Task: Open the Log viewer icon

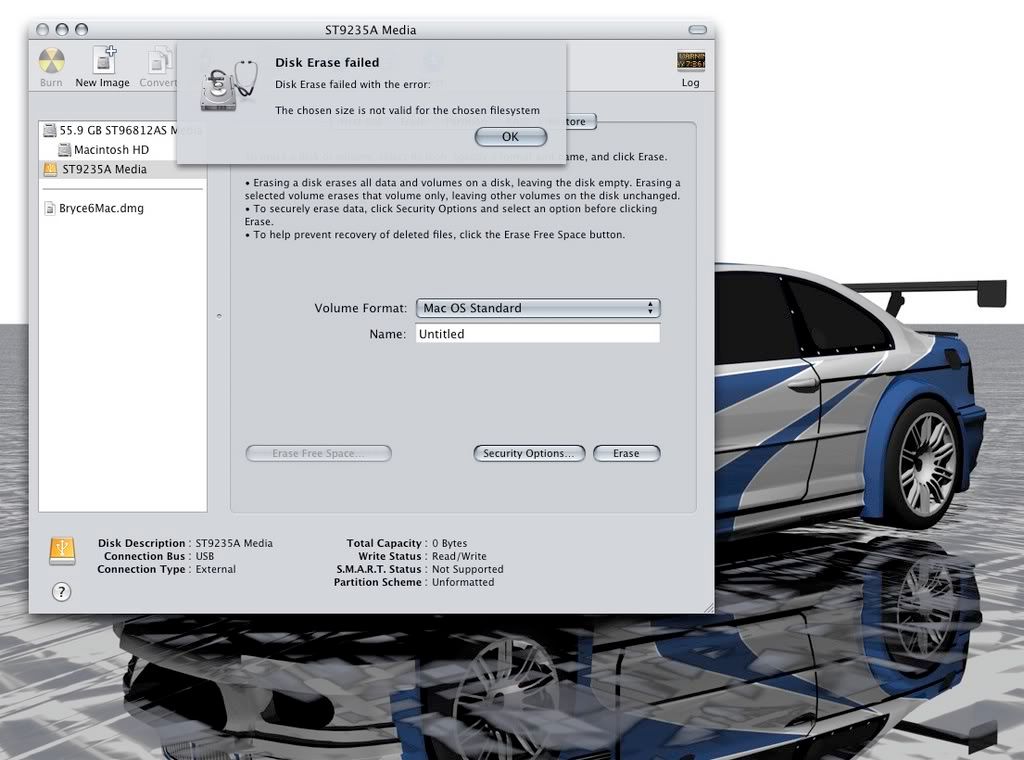Action: pos(690,62)
